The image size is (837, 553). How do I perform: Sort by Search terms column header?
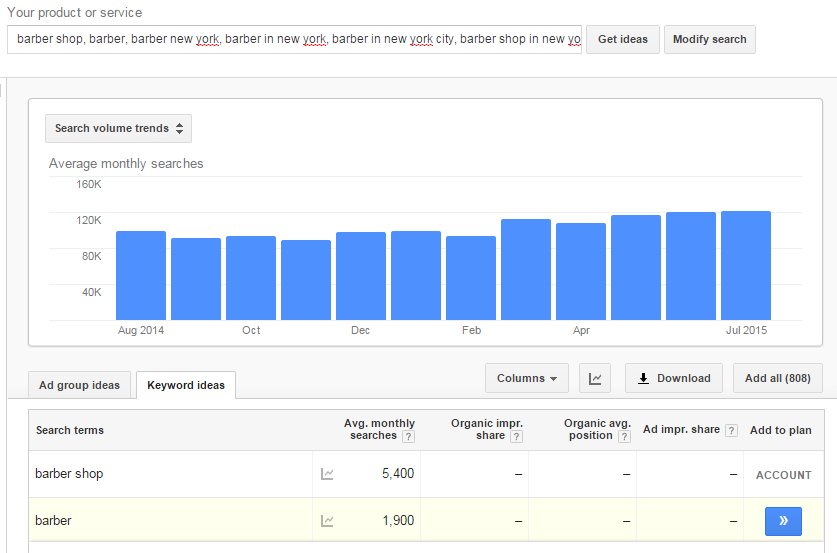(x=70, y=430)
